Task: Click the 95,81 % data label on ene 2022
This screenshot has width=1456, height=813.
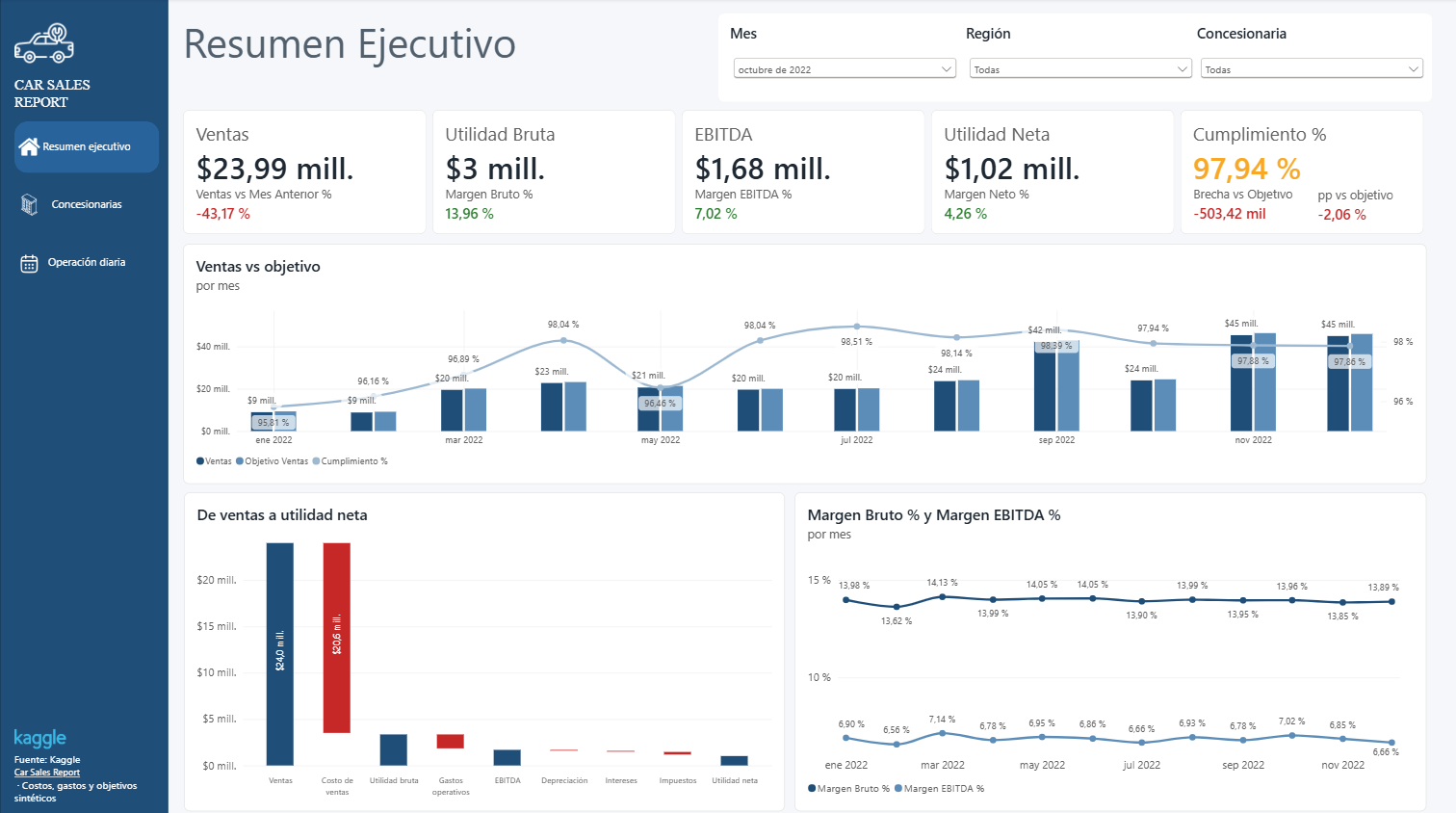Action: [273, 423]
